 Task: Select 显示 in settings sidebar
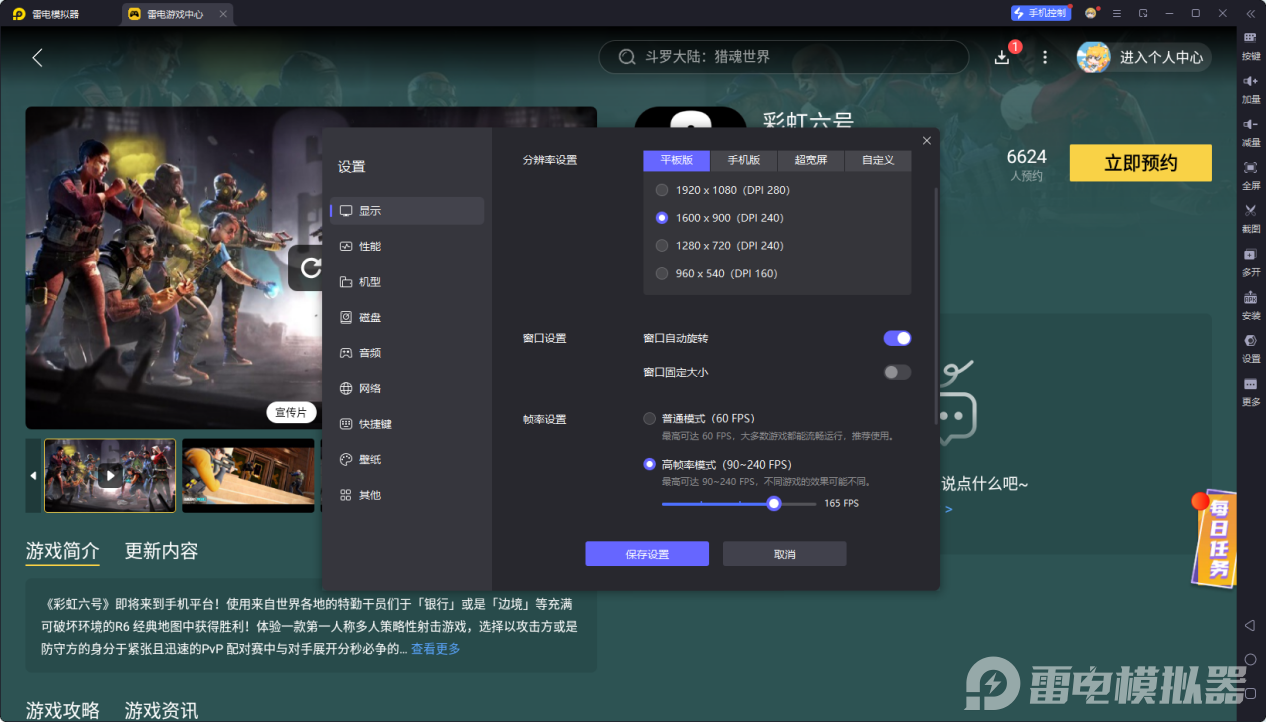[x=407, y=211]
